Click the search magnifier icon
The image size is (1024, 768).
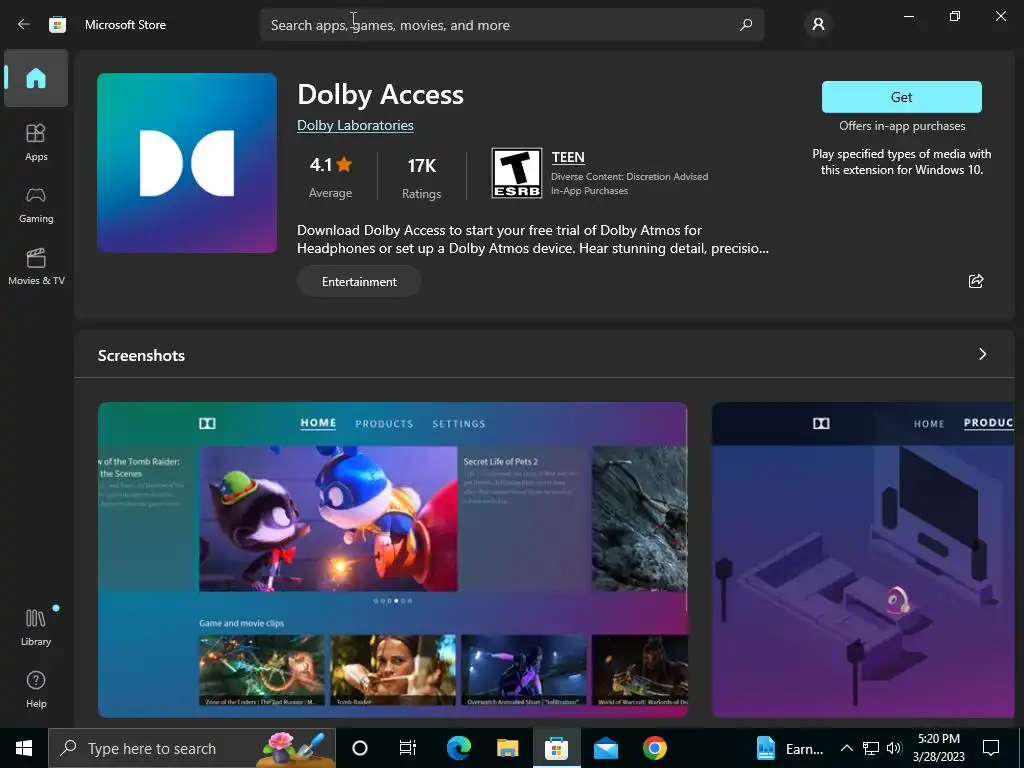pos(746,25)
